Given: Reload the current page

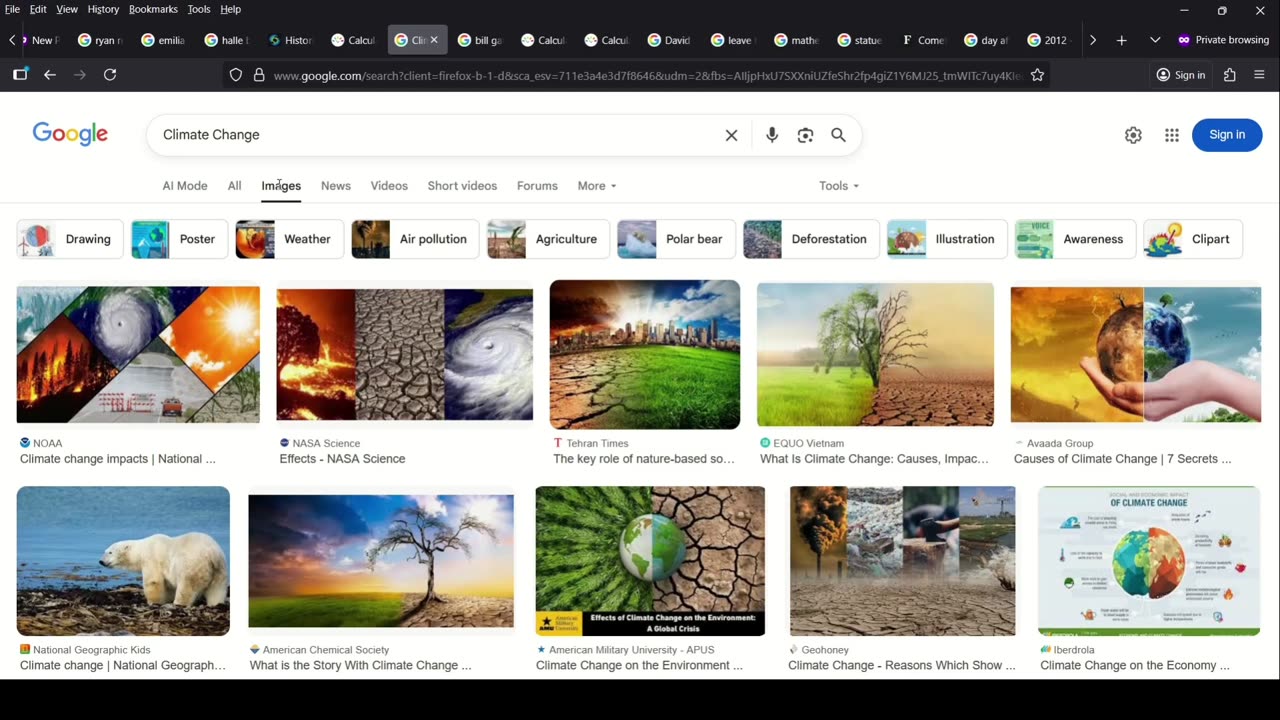Looking at the screenshot, I should (x=110, y=75).
